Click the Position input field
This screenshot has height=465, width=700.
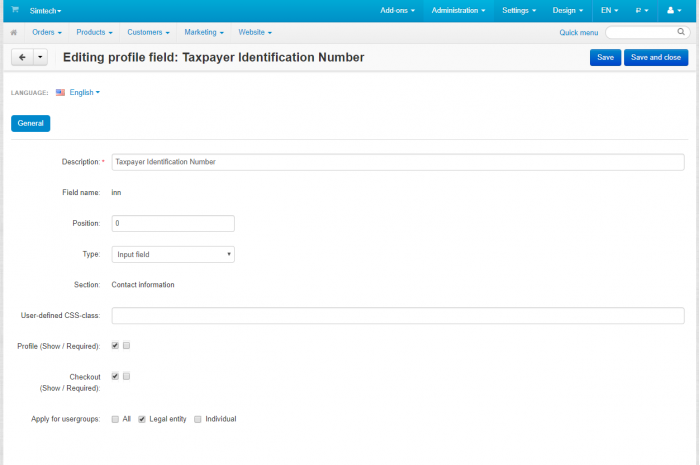pyautogui.click(x=173, y=224)
